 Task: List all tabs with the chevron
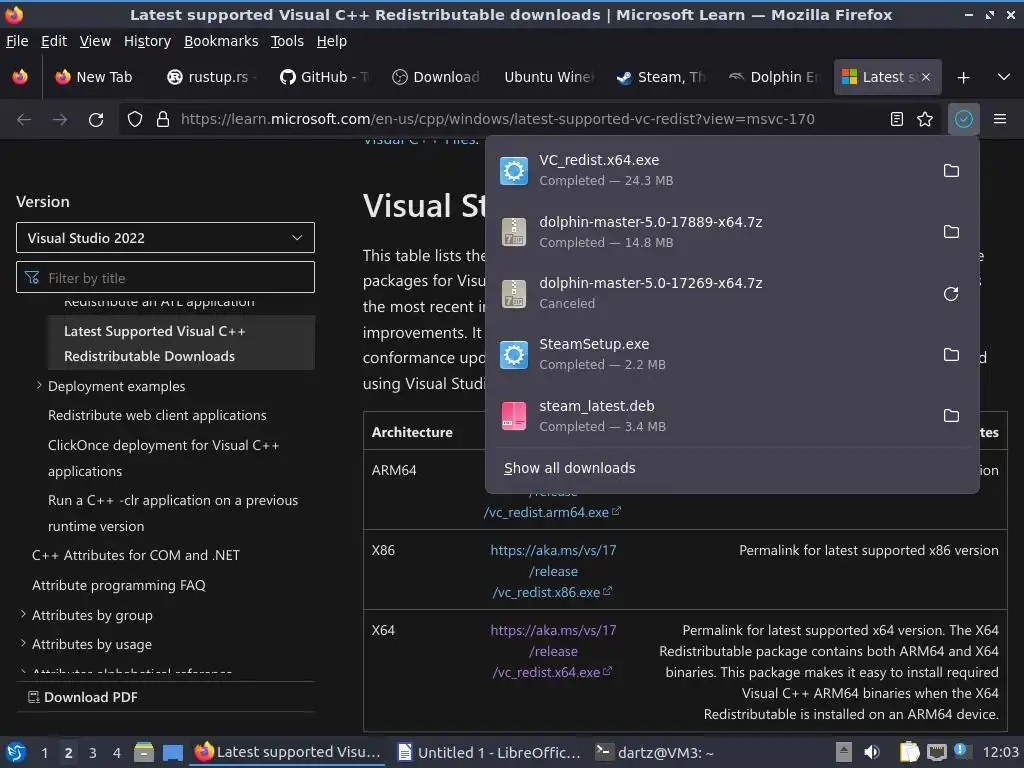(x=1004, y=77)
